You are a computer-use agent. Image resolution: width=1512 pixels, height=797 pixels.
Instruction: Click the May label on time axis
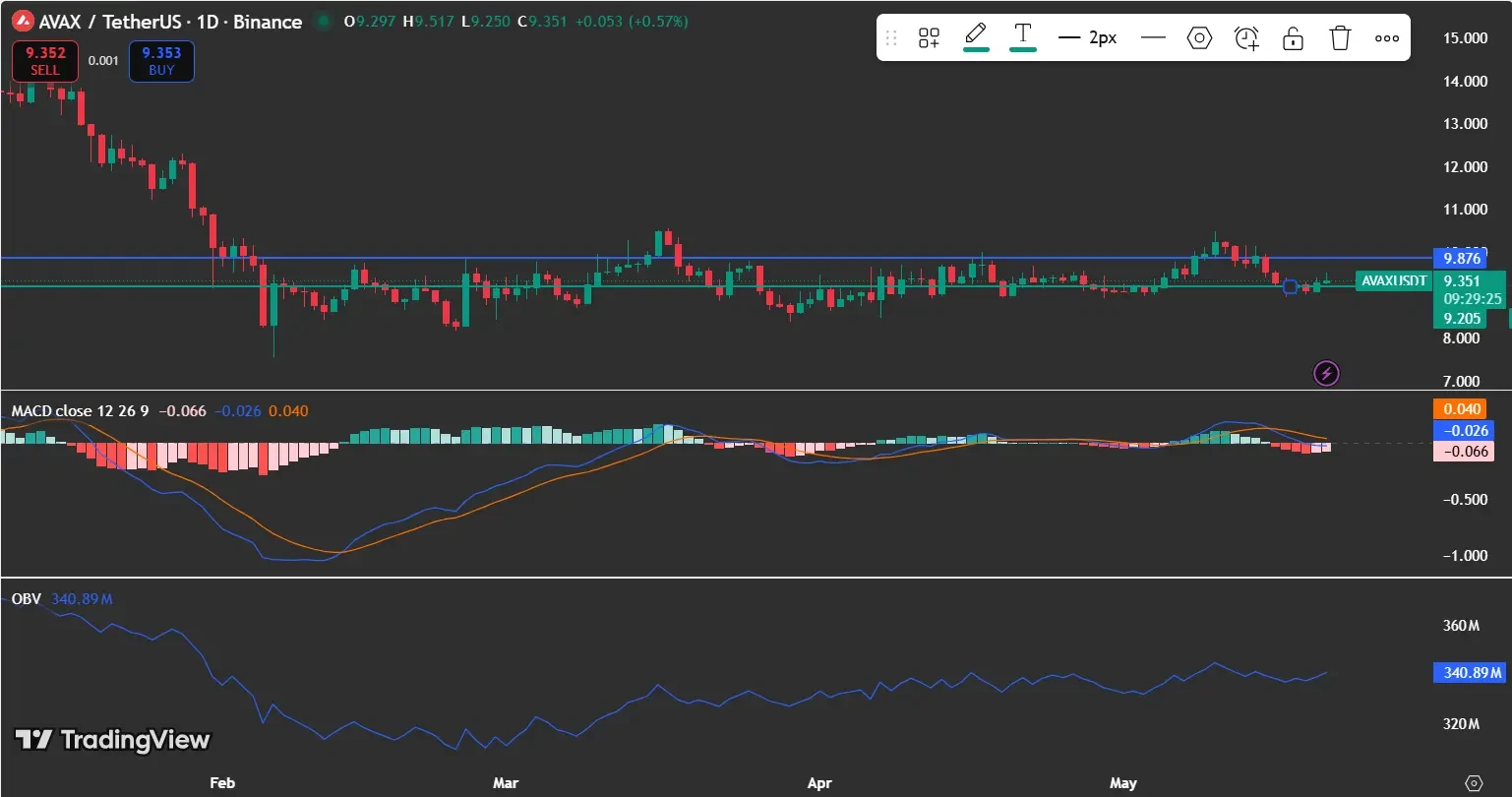click(x=1123, y=783)
